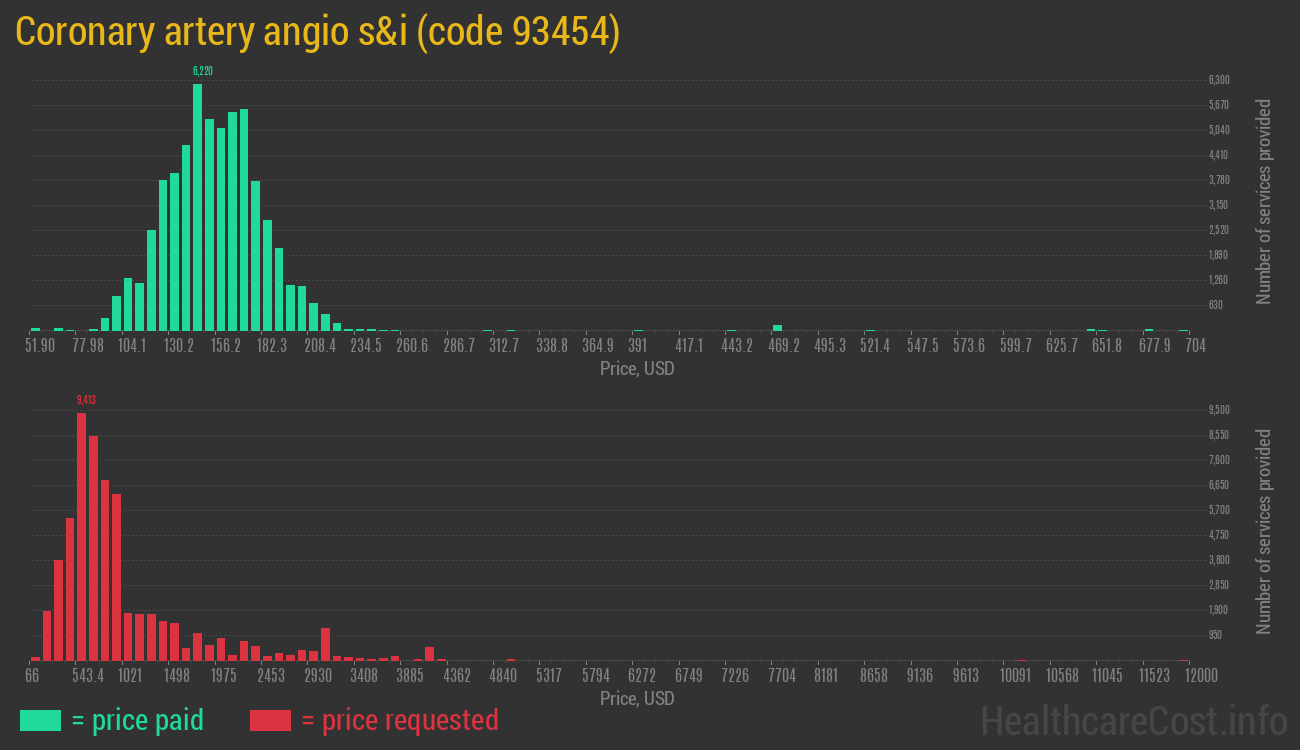Click the small green bar near 469.2

(x=777, y=327)
